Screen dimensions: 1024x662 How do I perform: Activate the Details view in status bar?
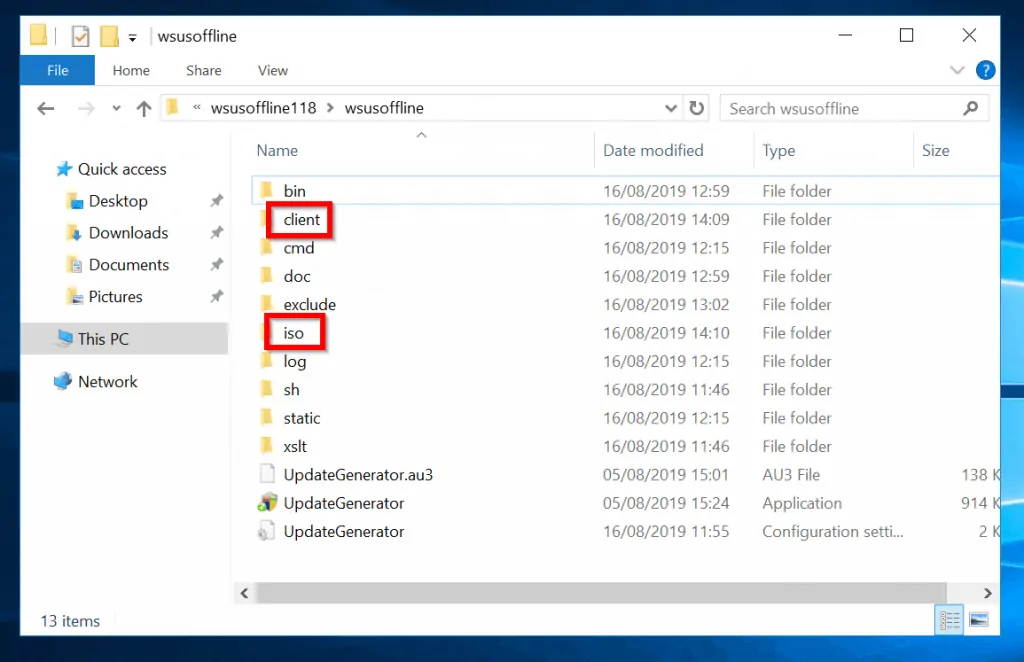pyautogui.click(x=949, y=619)
